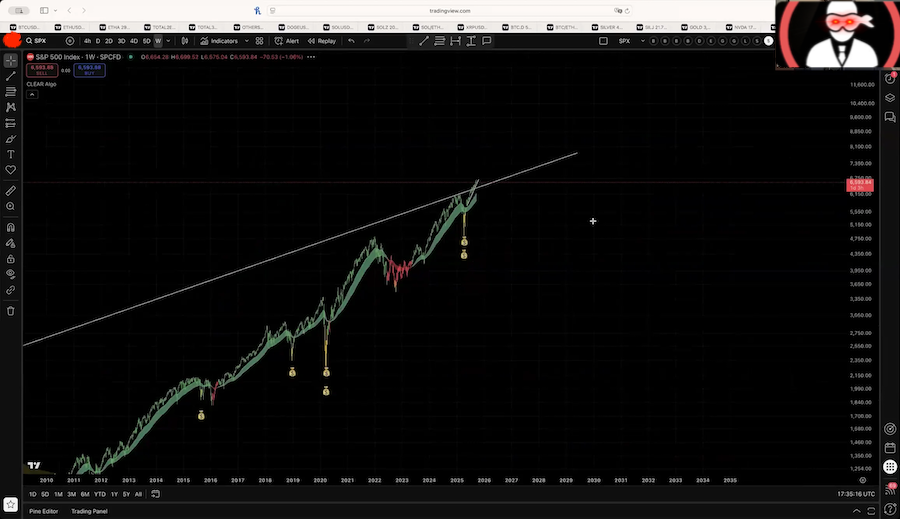Click the trash icon to remove drawings
The image size is (900, 519).
[11, 311]
